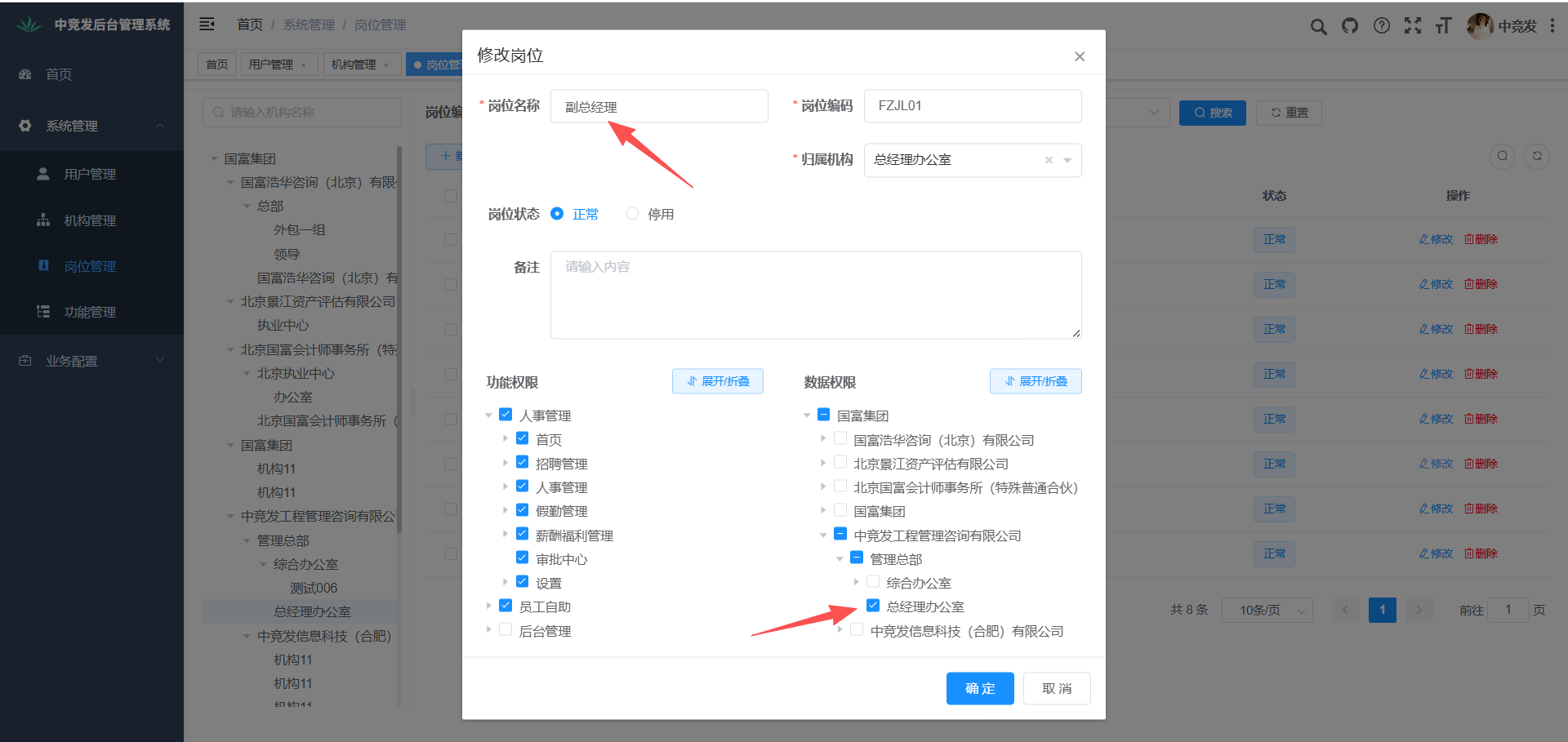The width and height of the screenshot is (1568, 742).
Task: Click the round refresh icon above table
Action: (x=1537, y=156)
